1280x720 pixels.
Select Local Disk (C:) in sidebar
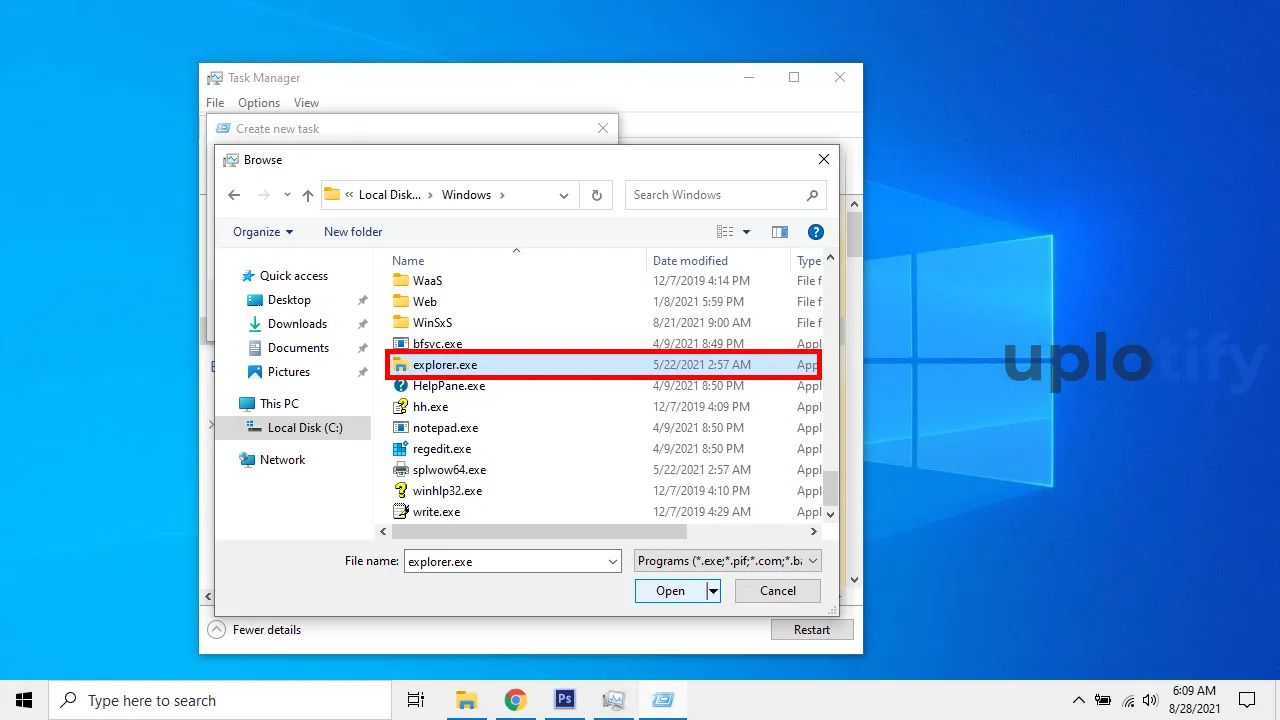294,428
